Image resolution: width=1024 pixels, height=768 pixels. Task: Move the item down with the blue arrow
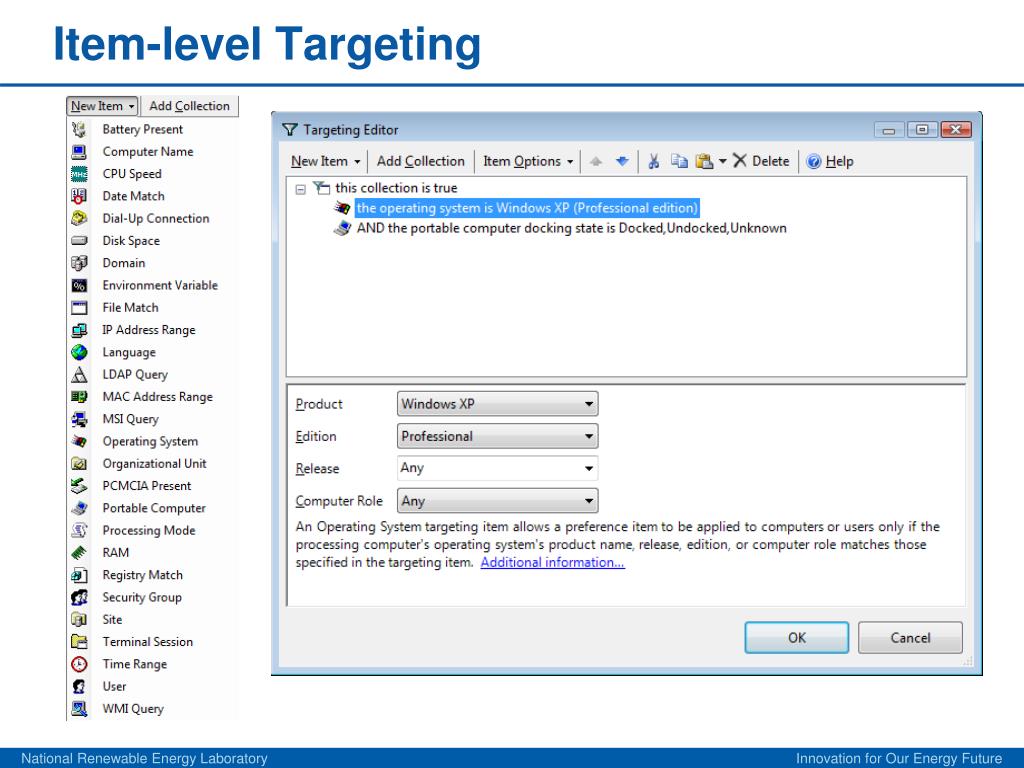click(x=622, y=161)
